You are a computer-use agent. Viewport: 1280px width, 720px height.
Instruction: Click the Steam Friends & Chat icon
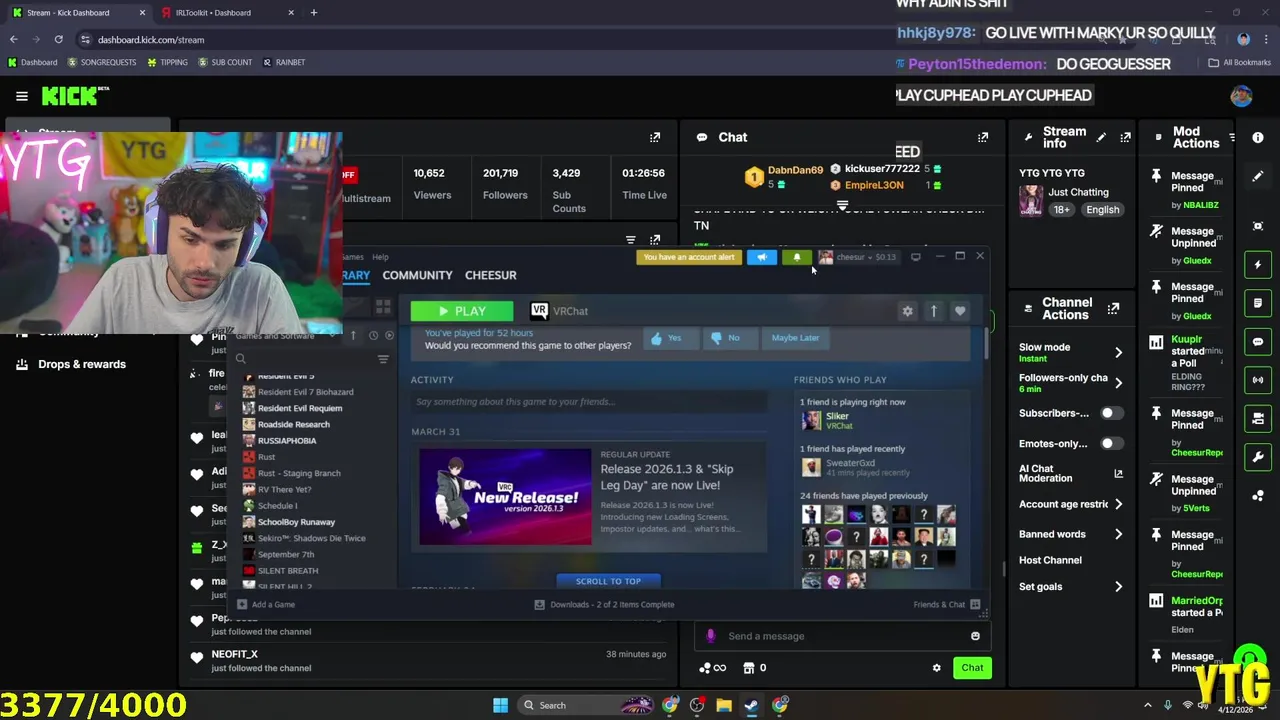tap(975, 604)
